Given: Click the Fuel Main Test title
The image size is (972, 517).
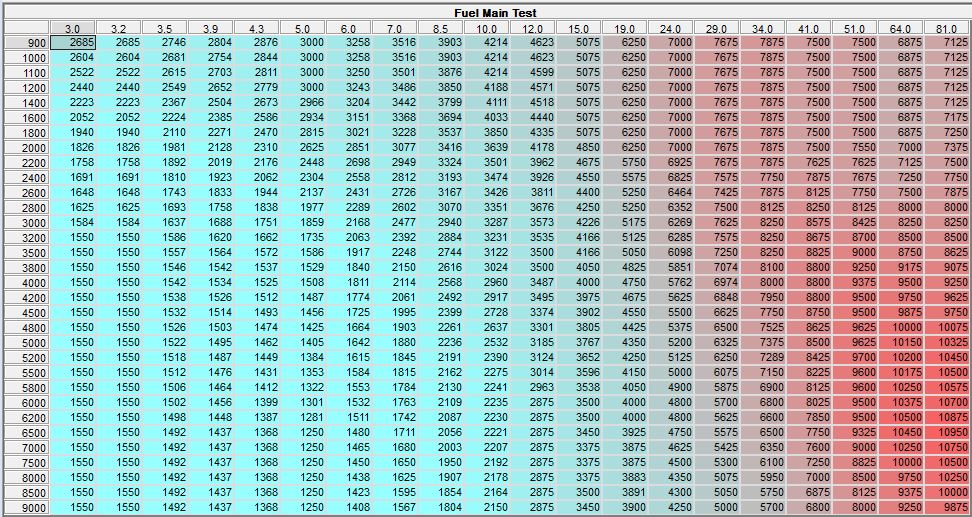Looking at the screenshot, I should pyautogui.click(x=495, y=12).
